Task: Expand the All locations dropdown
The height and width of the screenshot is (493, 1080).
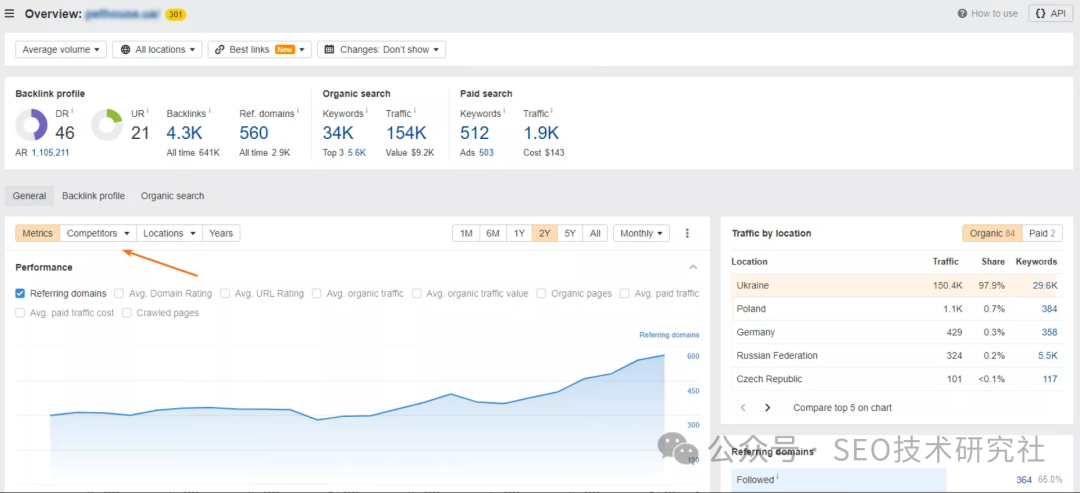Action: coord(157,49)
